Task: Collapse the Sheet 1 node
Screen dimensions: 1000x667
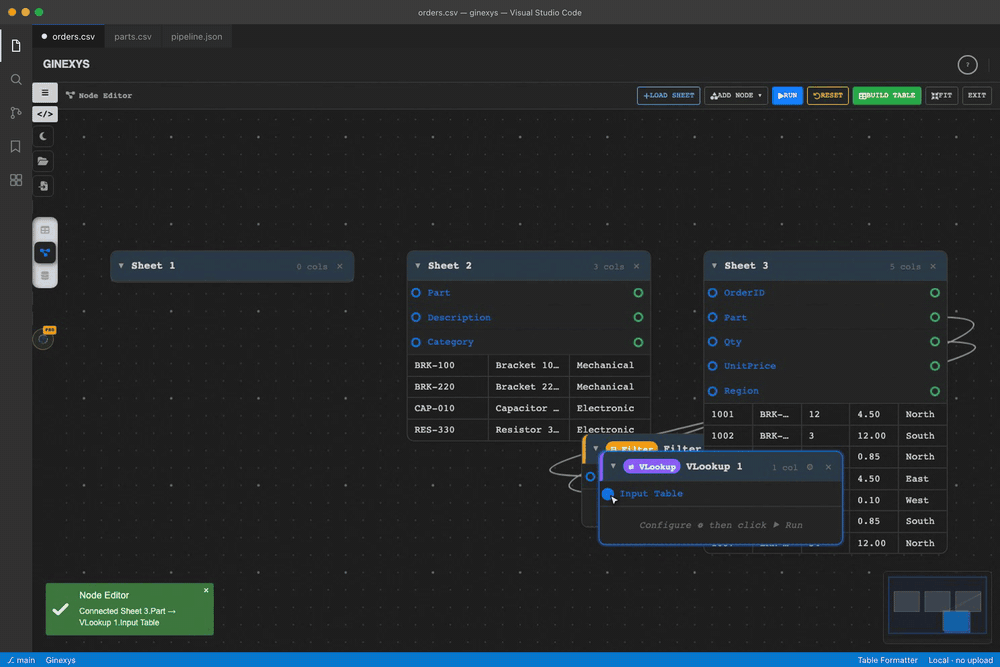Action: coord(121,266)
